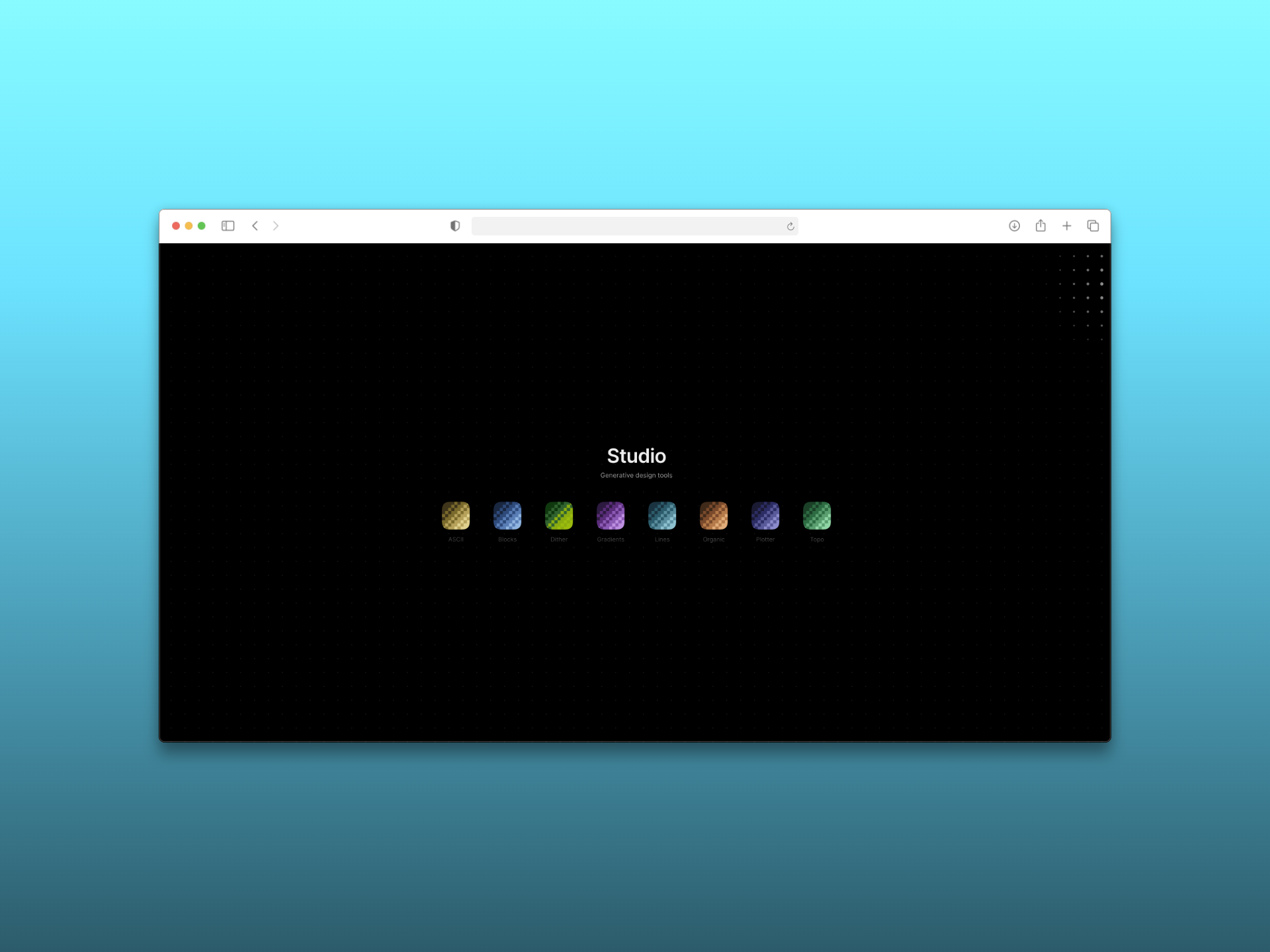The width and height of the screenshot is (1270, 952).
Task: Select the Lines tool icon
Action: tap(662, 516)
